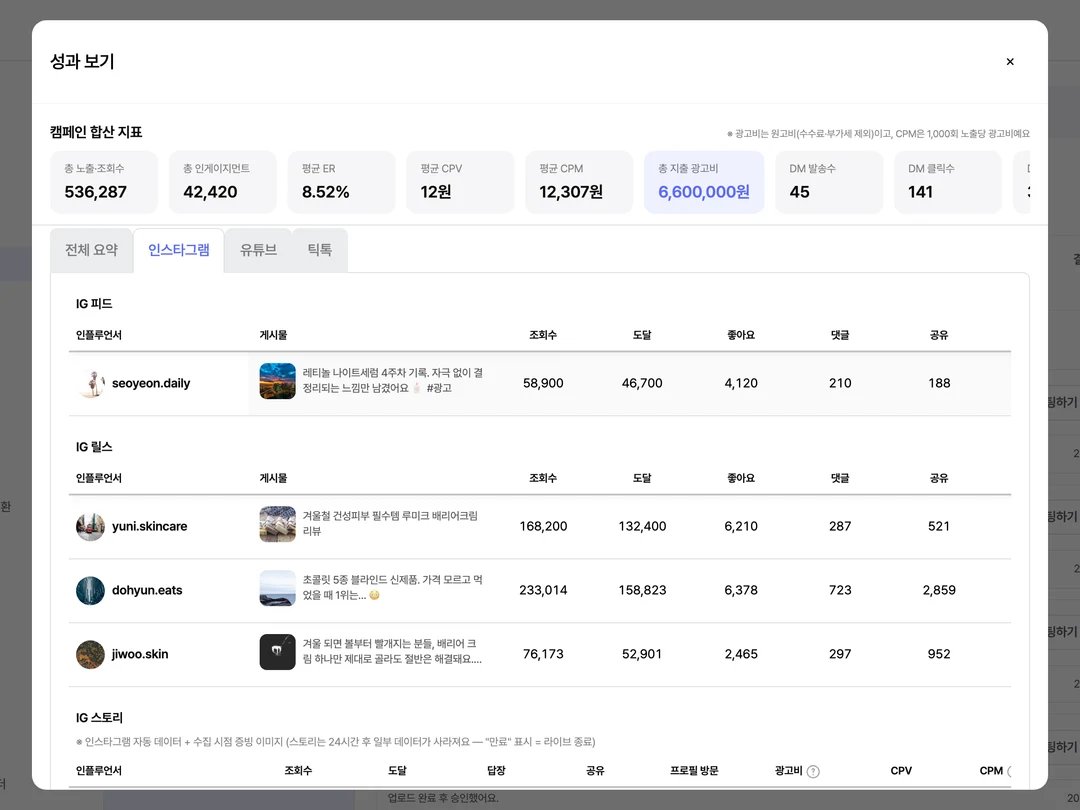Click the 58,900 view count cell

543,384
